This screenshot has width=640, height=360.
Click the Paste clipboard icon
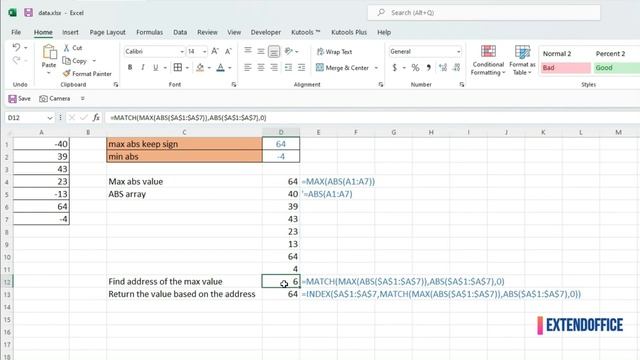pyautogui.click(x=49, y=52)
